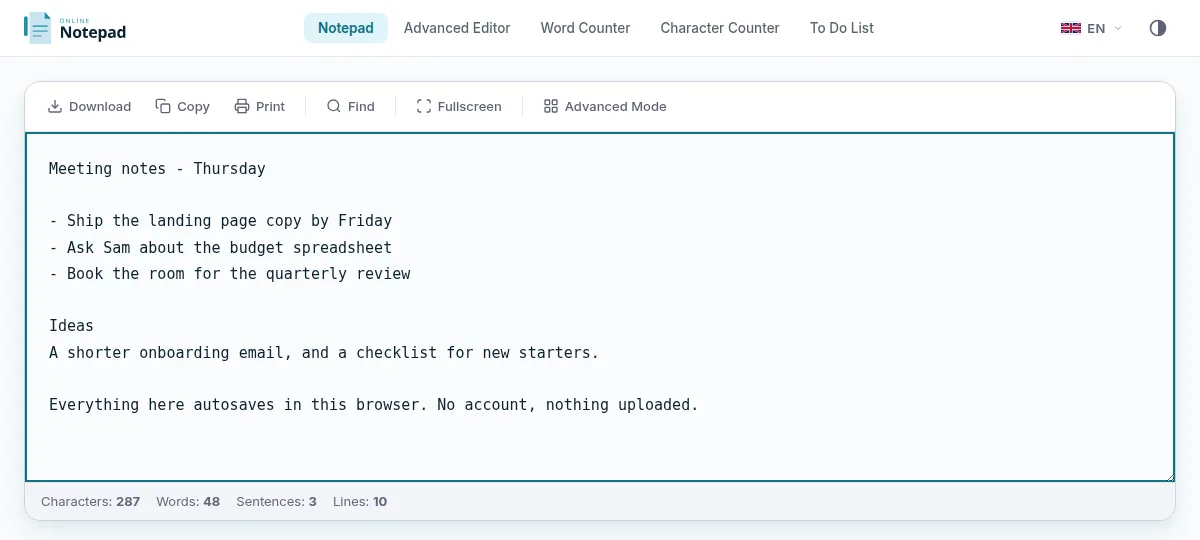Click the Characters: 287 status entry
Screen dimensions: 1200x540
pos(90,501)
